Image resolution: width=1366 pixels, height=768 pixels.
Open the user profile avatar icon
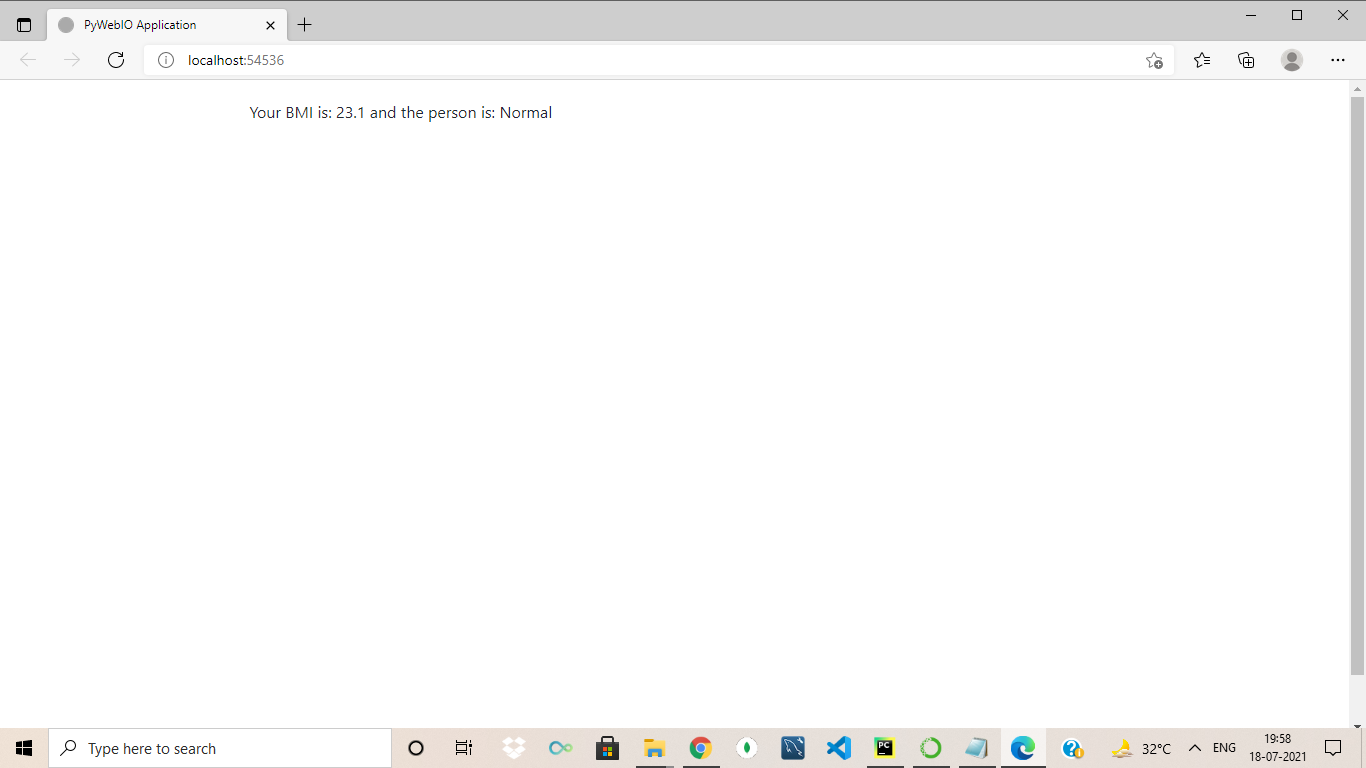pos(1292,60)
